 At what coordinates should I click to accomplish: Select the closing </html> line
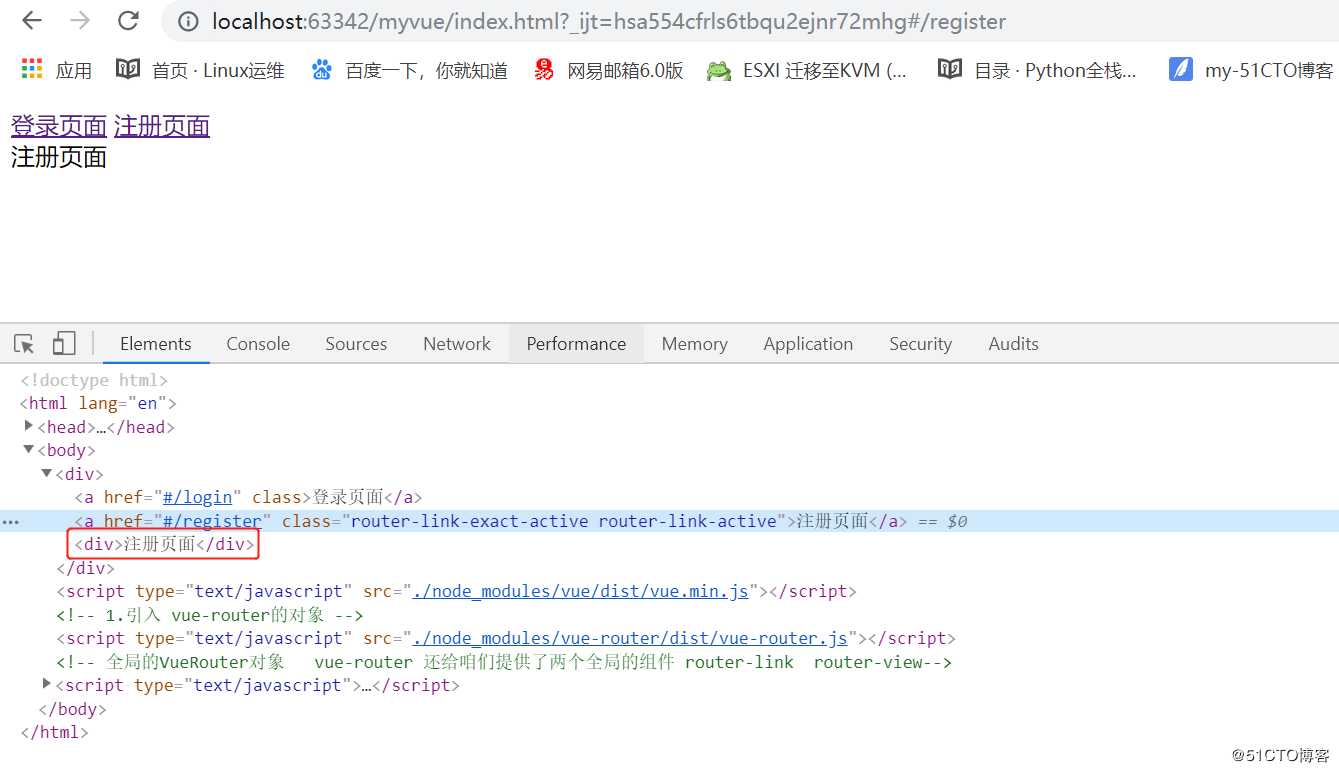(x=54, y=732)
